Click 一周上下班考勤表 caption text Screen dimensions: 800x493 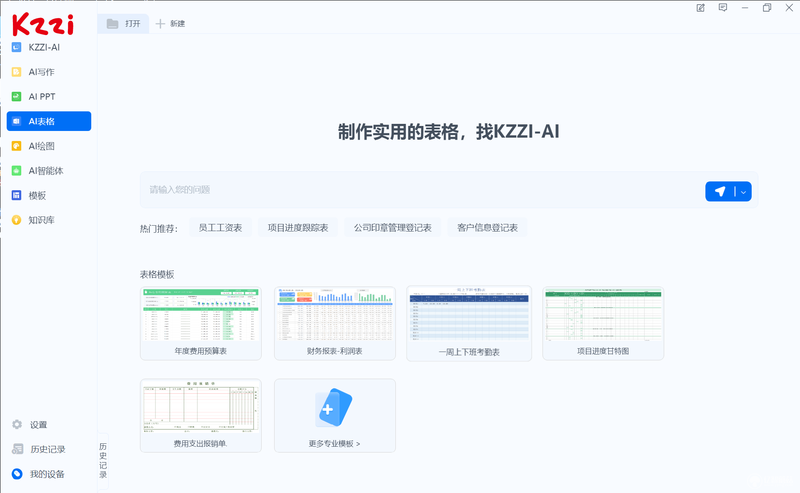tap(469, 352)
